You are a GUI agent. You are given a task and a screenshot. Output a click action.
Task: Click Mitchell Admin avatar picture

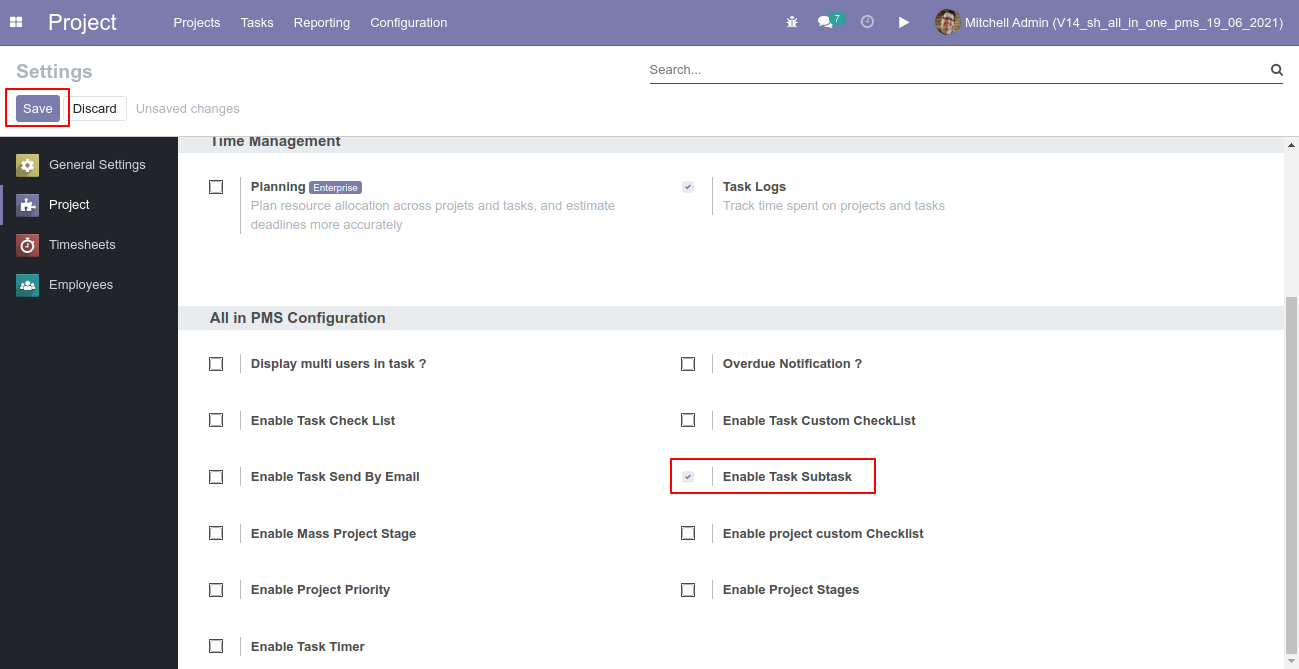947,22
